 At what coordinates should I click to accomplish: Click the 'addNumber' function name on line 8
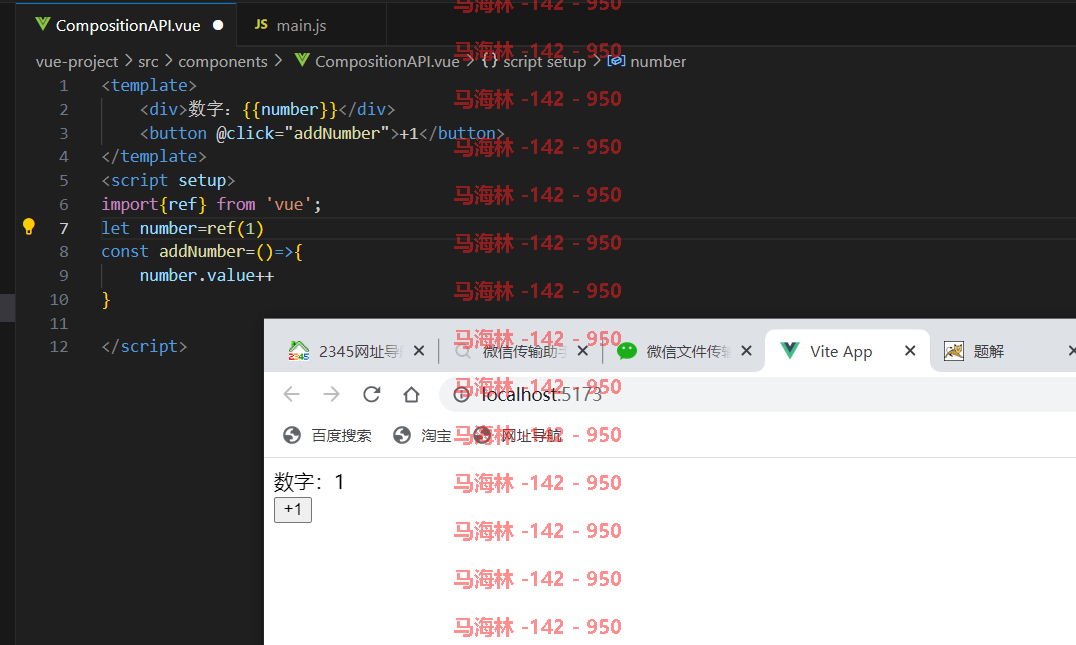tap(202, 252)
